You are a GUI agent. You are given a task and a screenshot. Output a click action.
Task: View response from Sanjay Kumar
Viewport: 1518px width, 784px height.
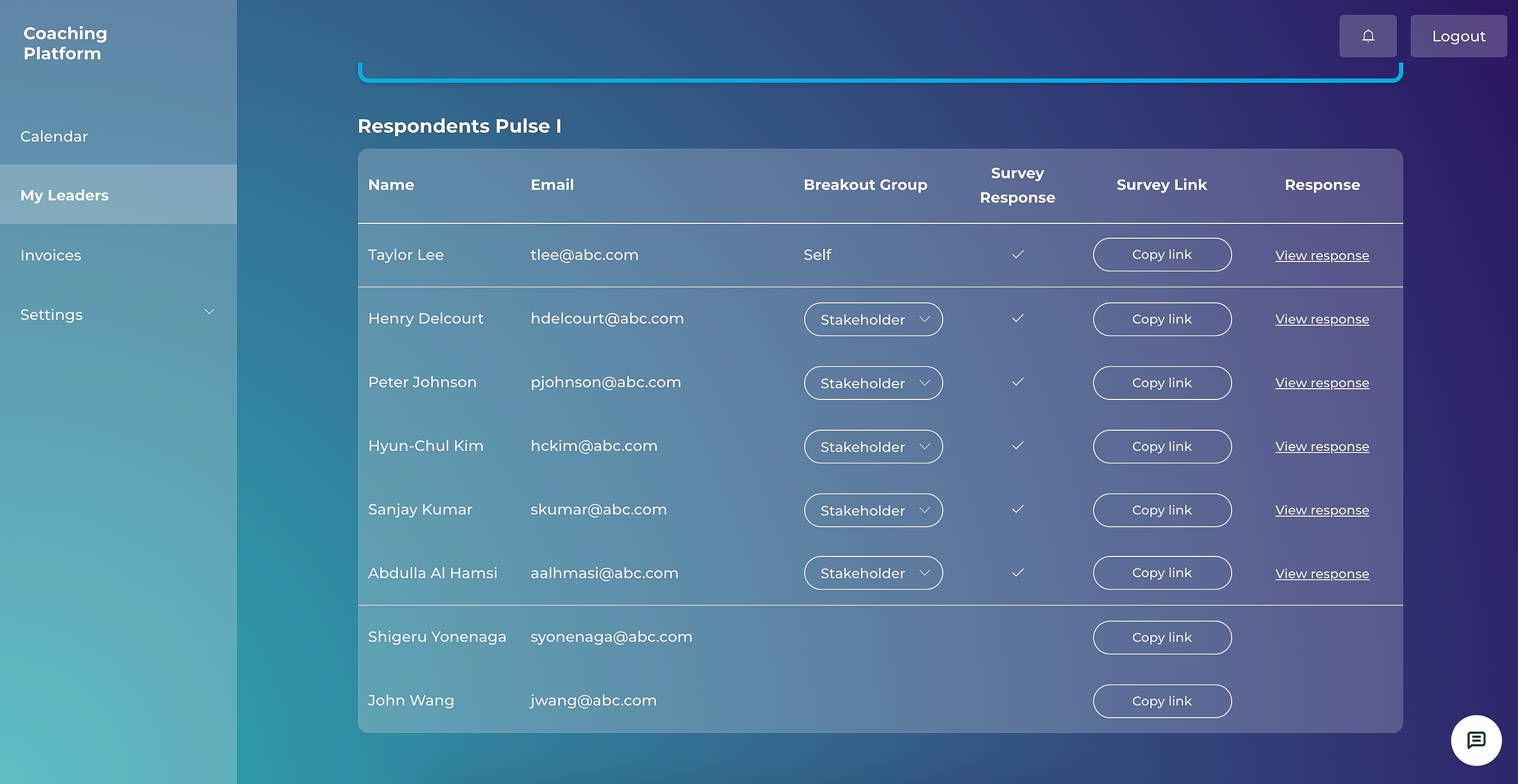tap(1322, 510)
